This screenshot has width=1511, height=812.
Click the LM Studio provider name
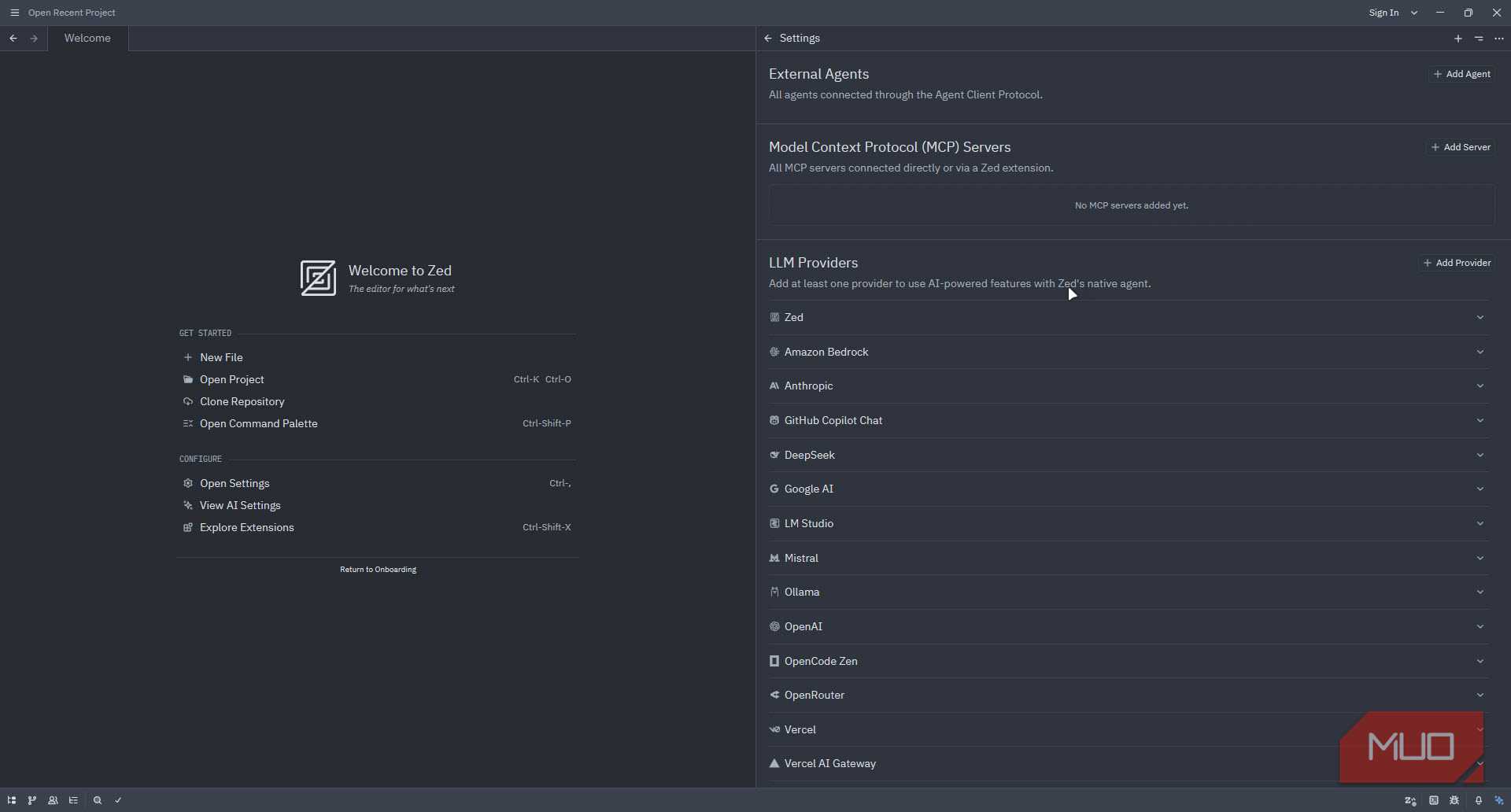[x=808, y=524]
